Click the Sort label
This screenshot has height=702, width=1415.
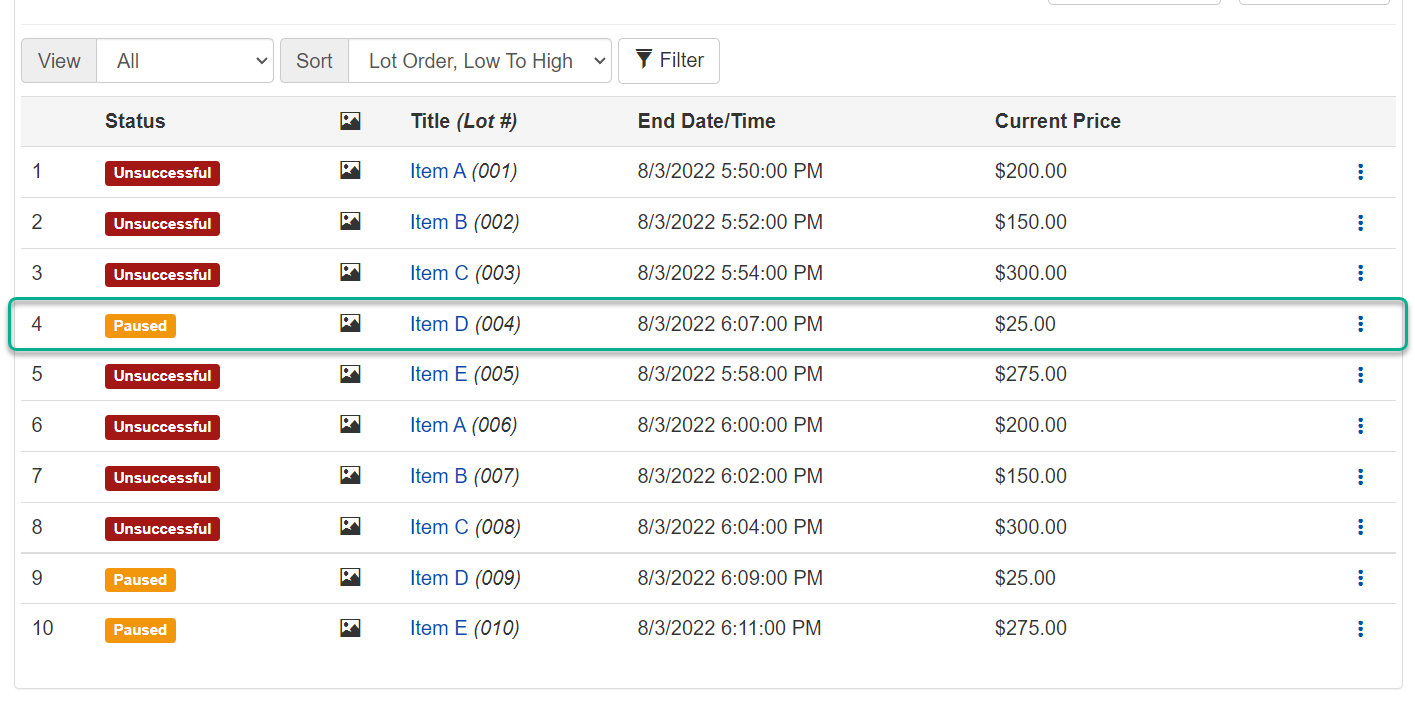pyautogui.click(x=314, y=61)
